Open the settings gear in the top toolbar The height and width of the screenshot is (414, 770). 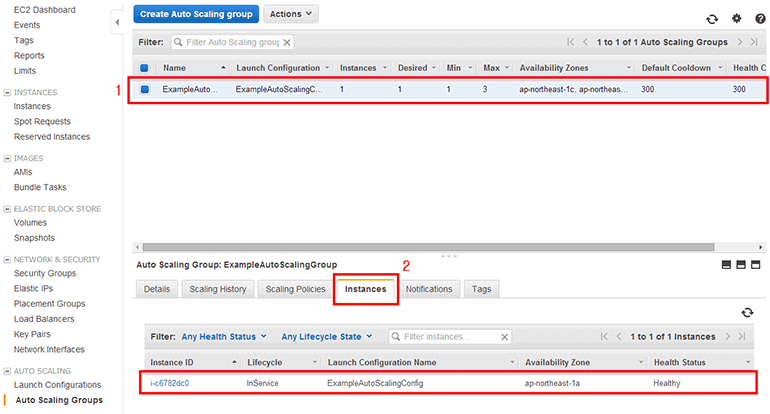736,19
